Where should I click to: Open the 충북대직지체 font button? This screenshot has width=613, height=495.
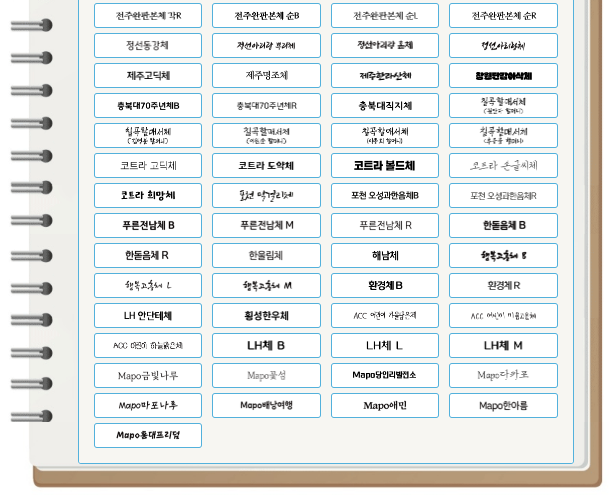(x=385, y=106)
